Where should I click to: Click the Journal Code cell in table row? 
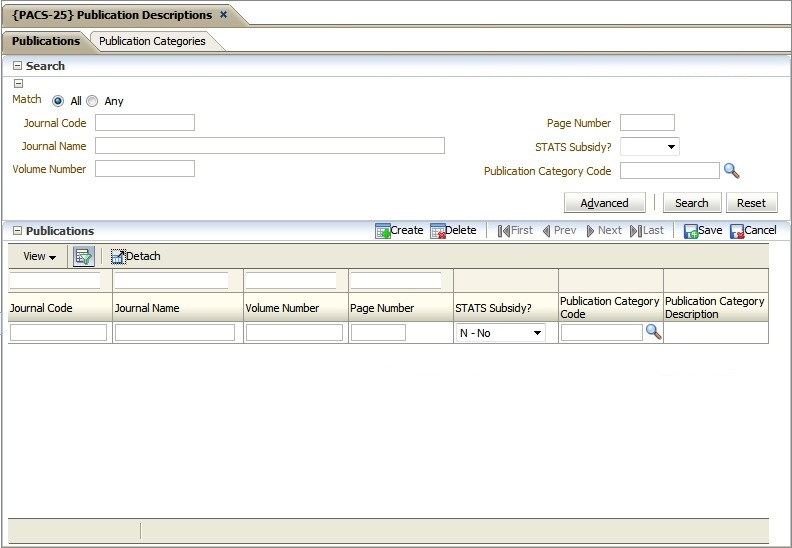(59, 332)
